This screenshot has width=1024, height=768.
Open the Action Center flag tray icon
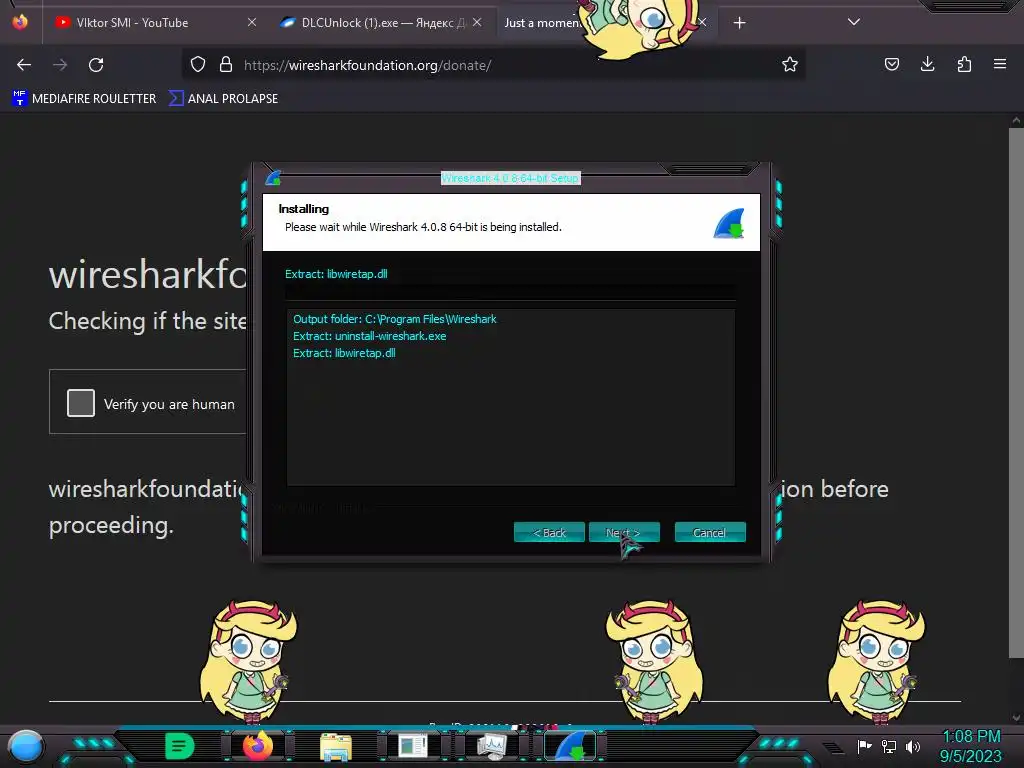pos(864,746)
